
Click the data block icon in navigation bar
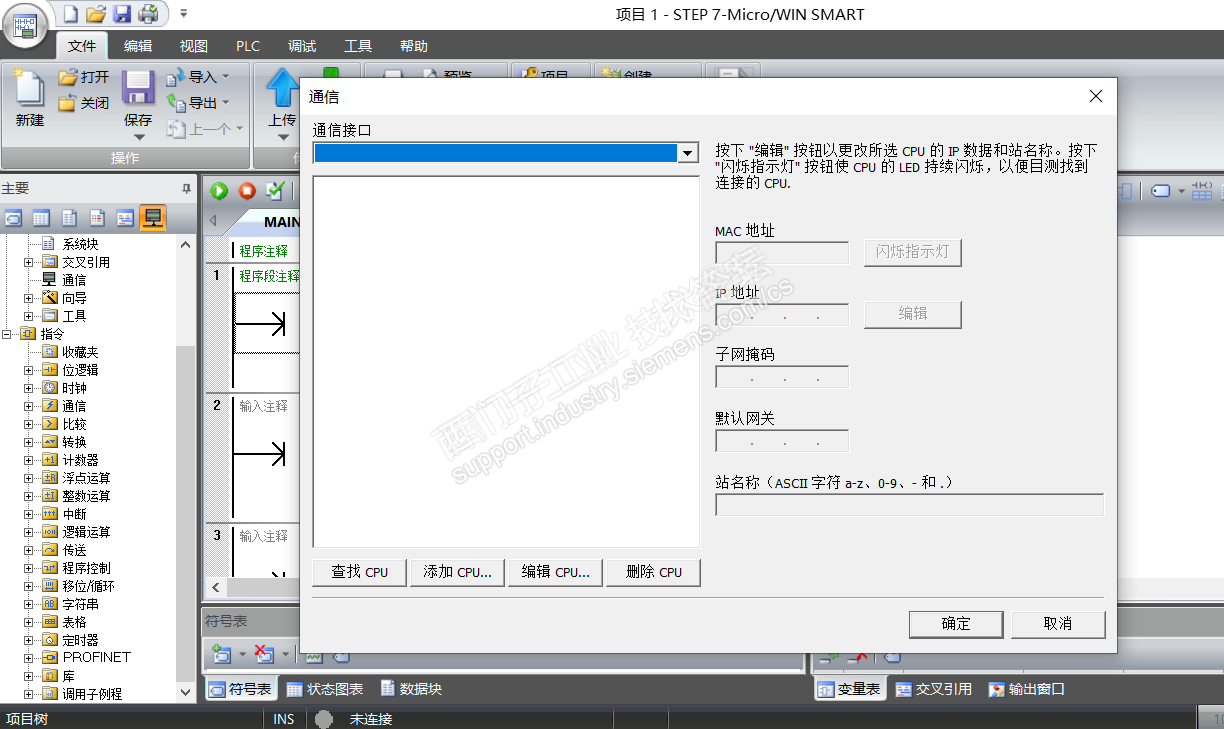69,218
